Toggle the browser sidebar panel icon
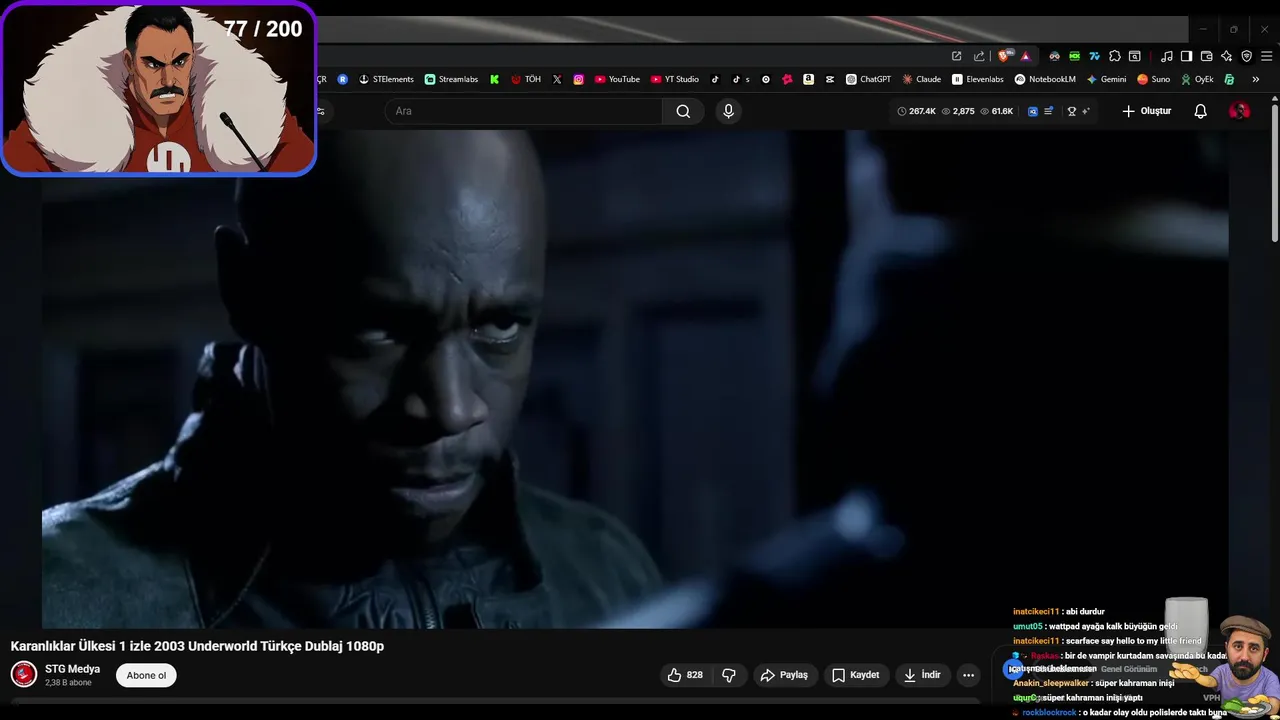The width and height of the screenshot is (1280, 720). (1186, 56)
